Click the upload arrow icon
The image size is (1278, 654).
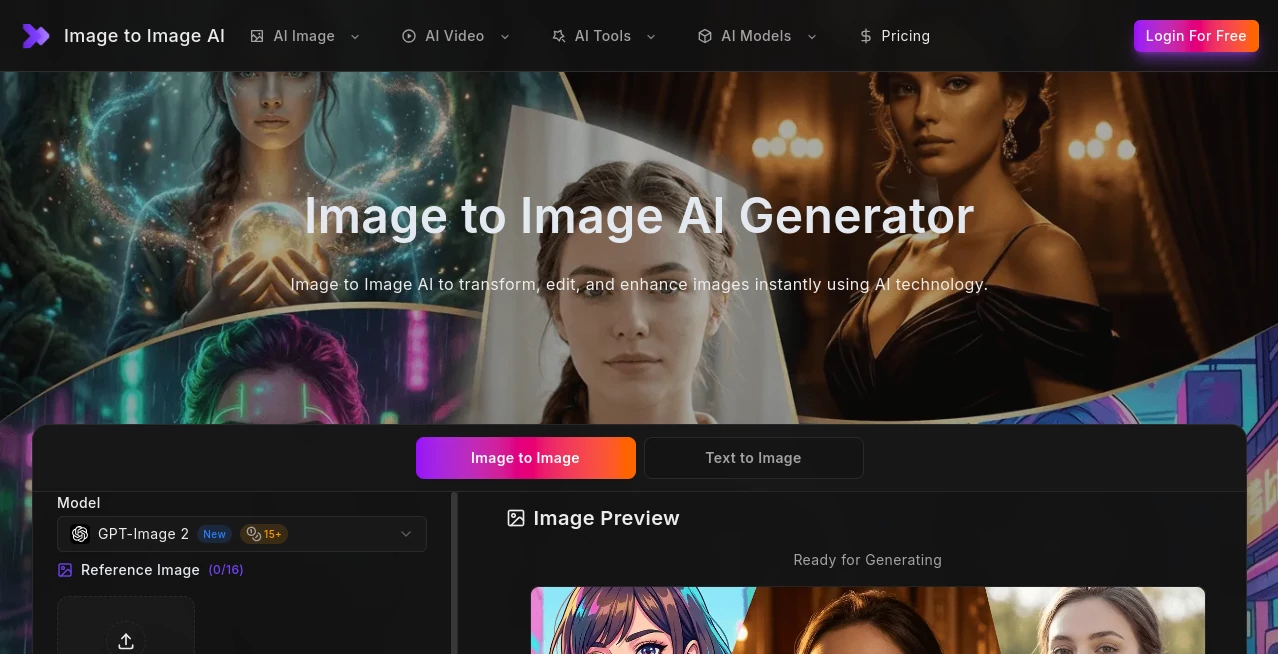pos(126,641)
